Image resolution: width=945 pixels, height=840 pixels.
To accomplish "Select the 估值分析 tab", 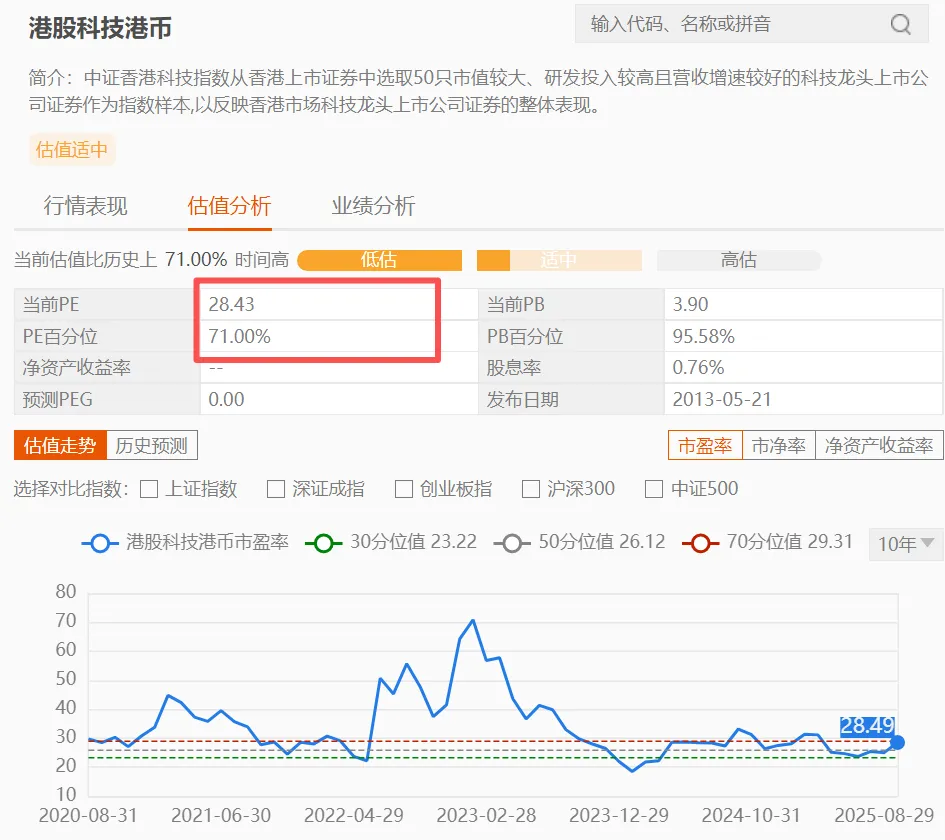I will click(x=229, y=207).
